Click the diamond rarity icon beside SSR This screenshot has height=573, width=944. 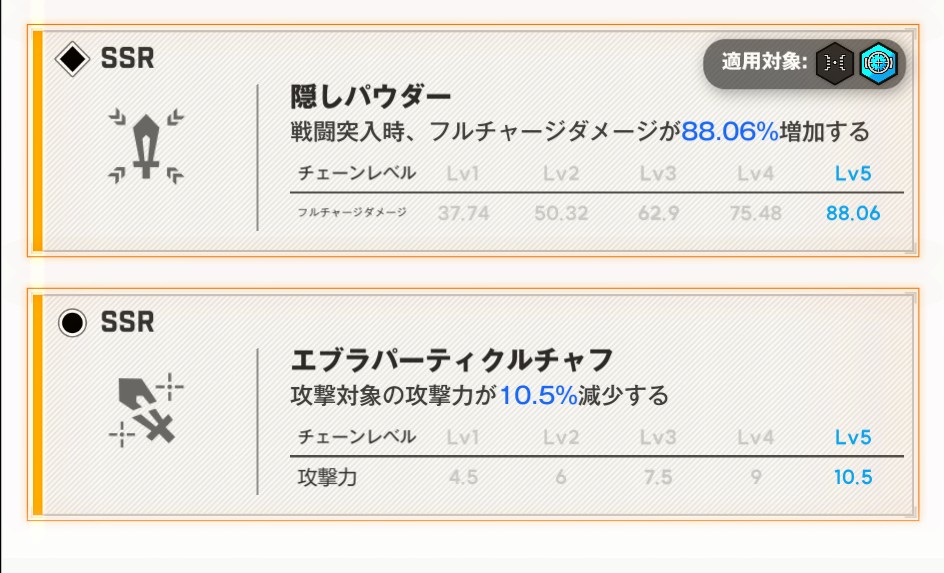pos(72,59)
